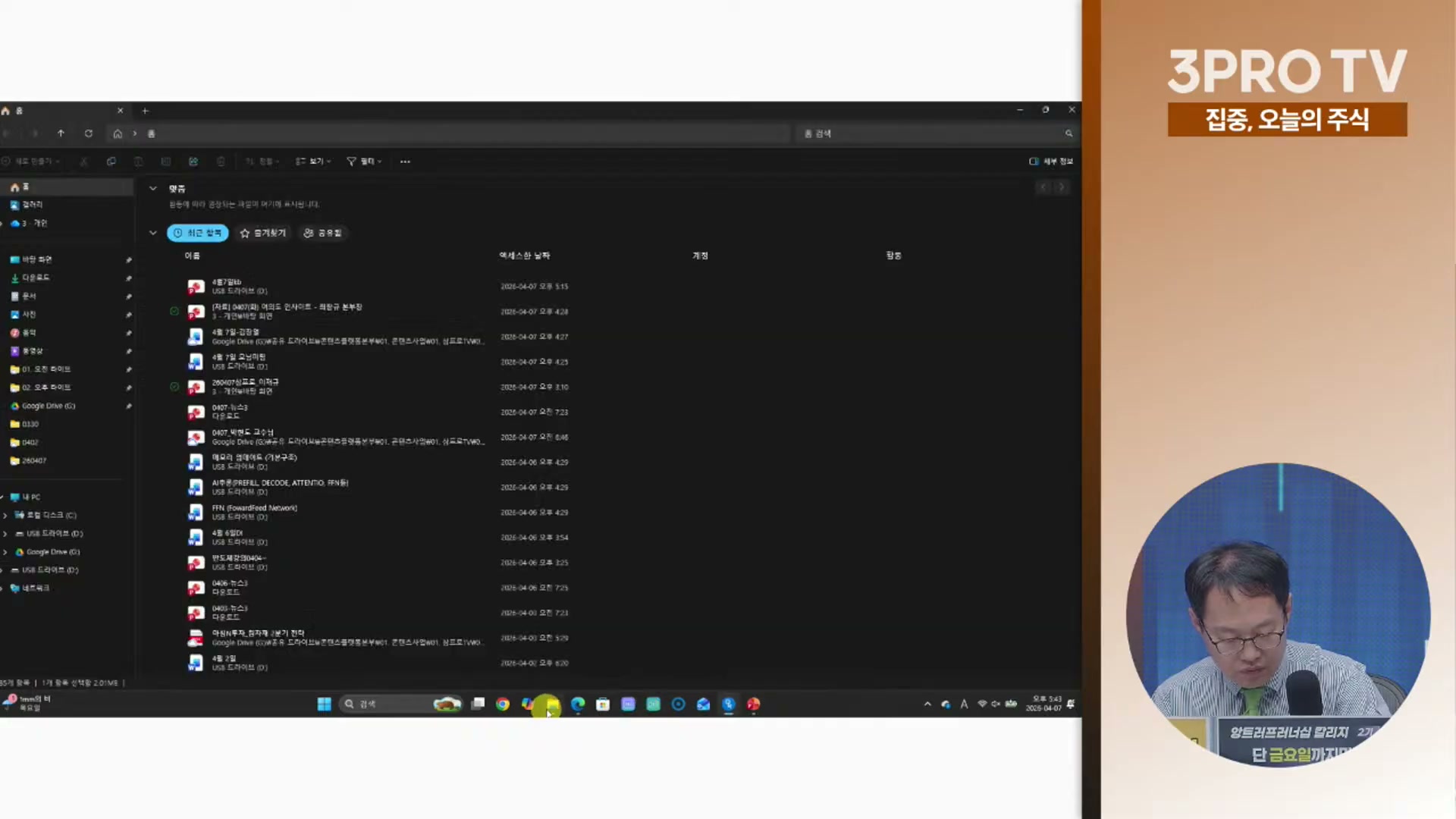Switch to the 즐겨찾기 favorites tab
The height and width of the screenshot is (819, 1456).
[262, 234]
